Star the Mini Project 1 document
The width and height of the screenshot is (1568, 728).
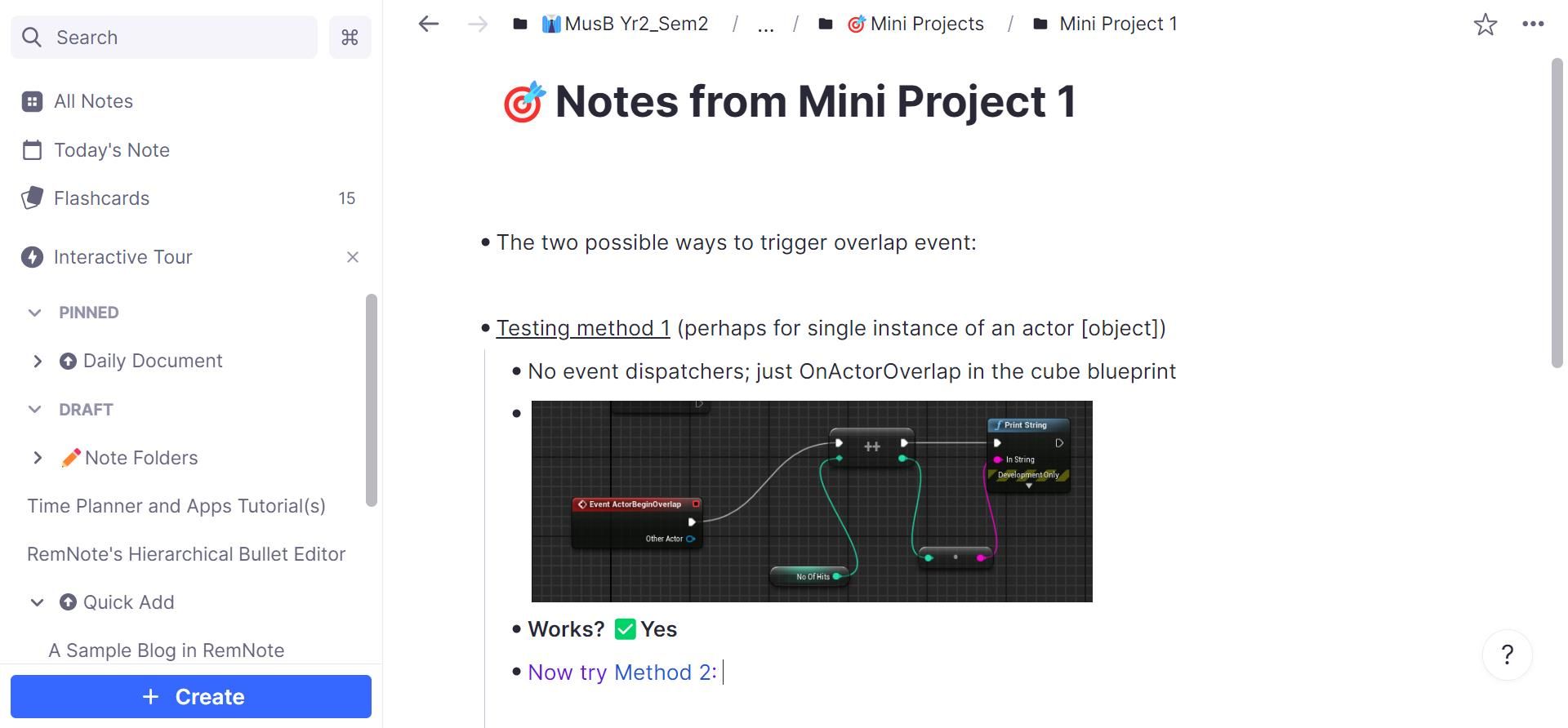pos(1486,24)
